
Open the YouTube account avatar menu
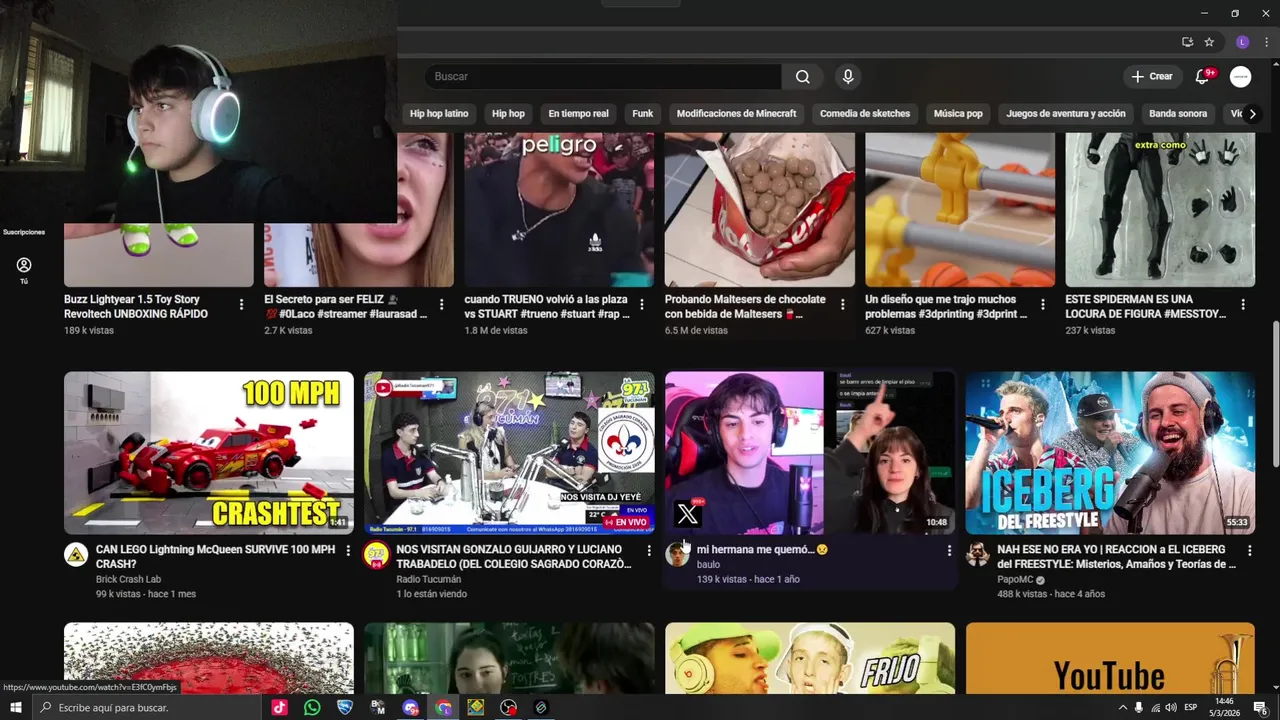1240,77
